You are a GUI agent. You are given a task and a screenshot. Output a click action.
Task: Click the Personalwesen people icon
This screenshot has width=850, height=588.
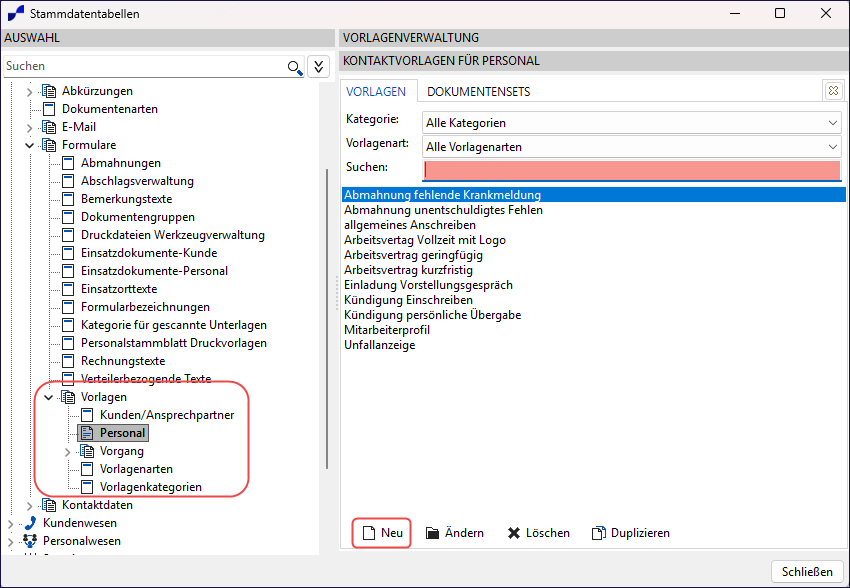pyautogui.click(x=29, y=541)
